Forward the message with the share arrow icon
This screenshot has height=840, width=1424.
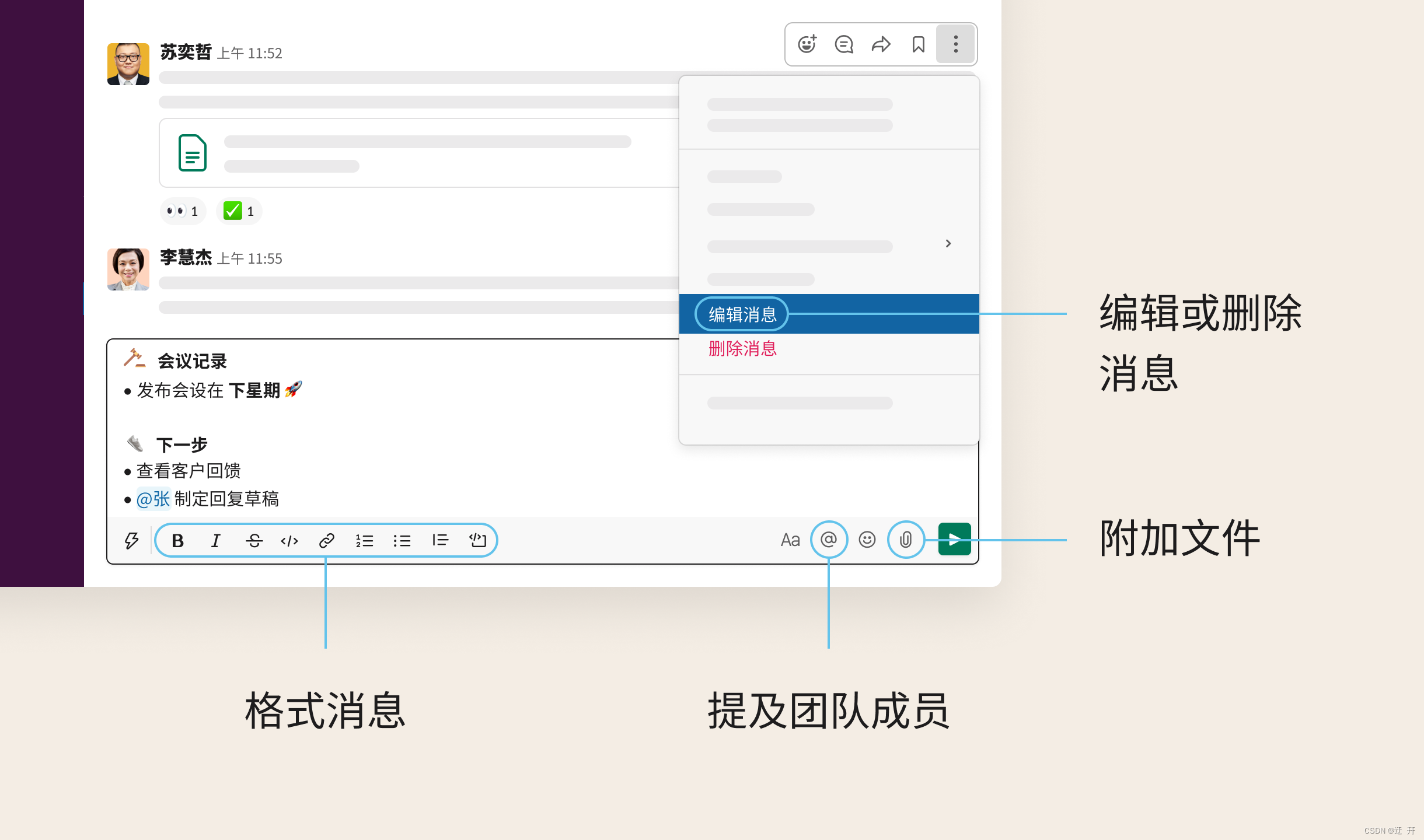pos(881,44)
